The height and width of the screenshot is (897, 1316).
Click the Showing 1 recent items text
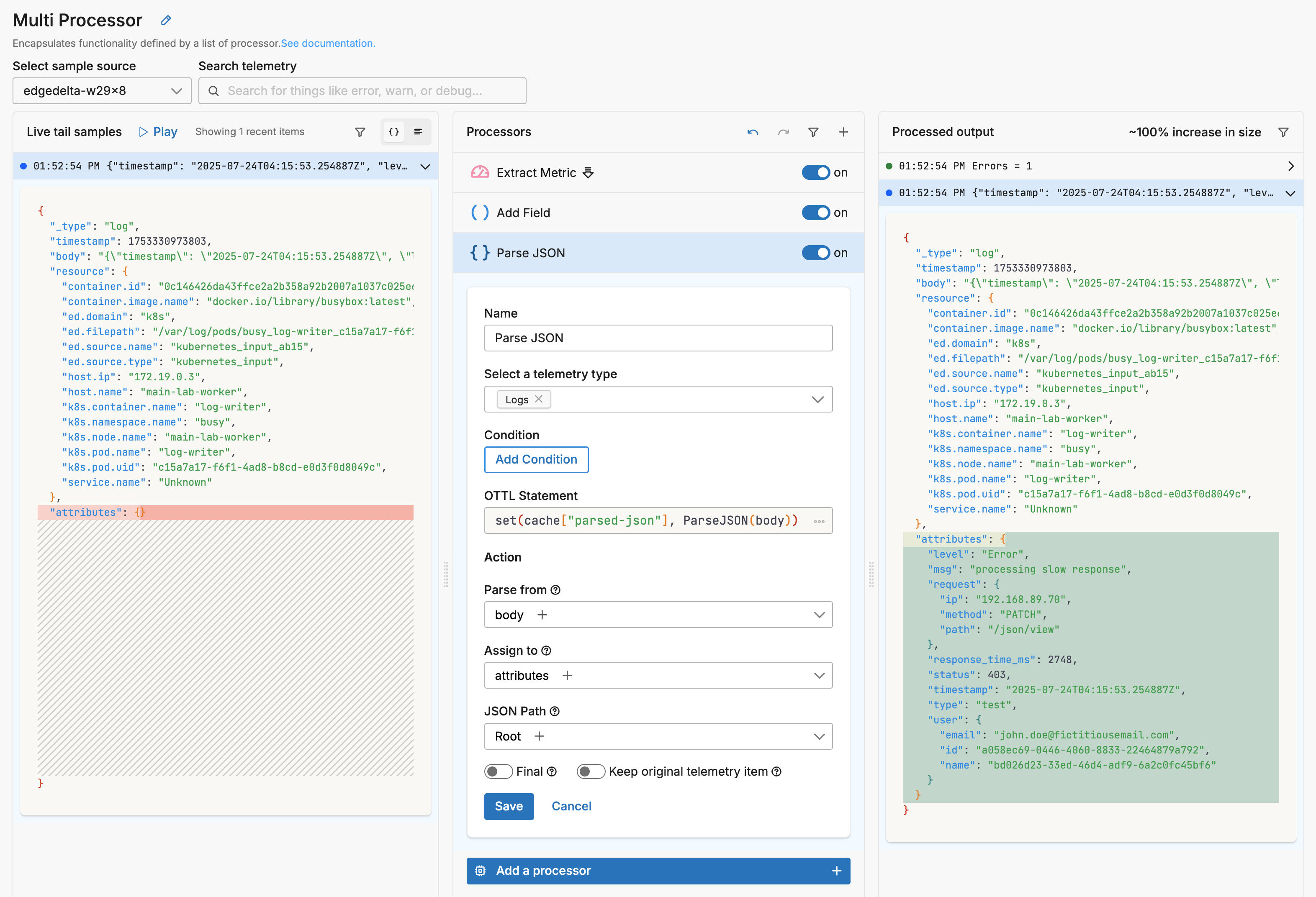250,132
